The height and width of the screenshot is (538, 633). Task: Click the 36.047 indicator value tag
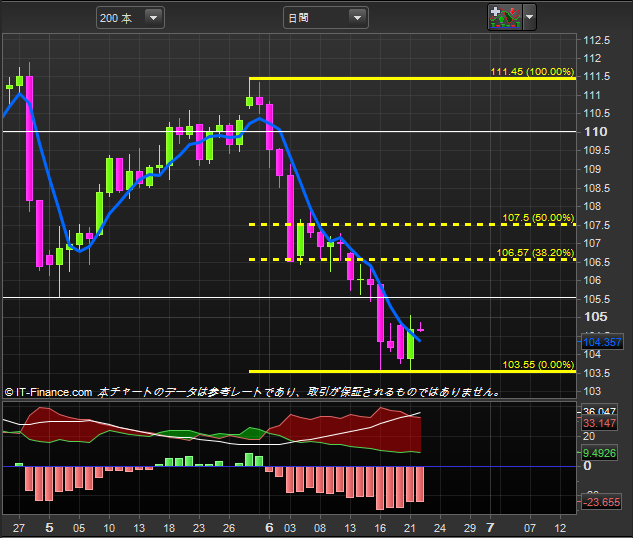(x=599, y=411)
